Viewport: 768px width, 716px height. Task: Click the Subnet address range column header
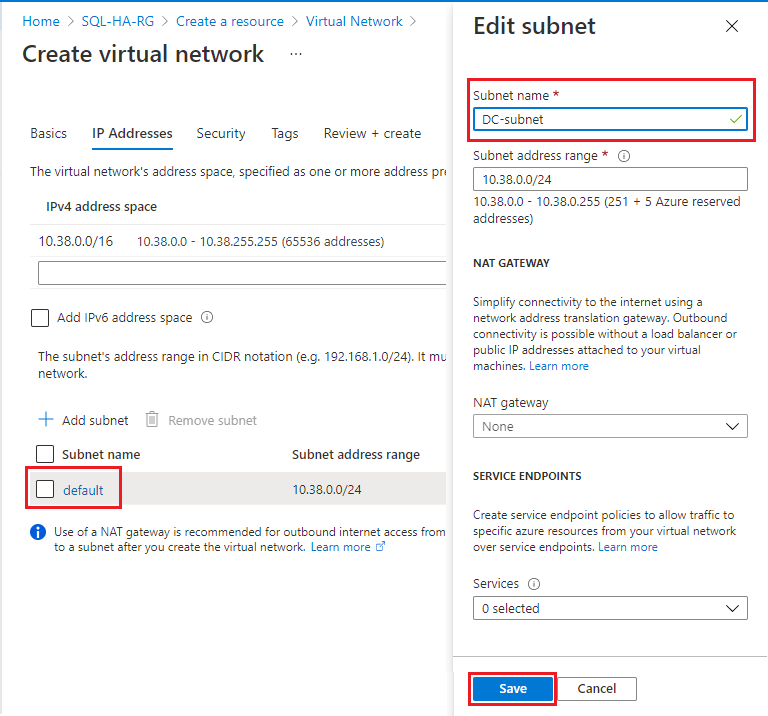356,454
